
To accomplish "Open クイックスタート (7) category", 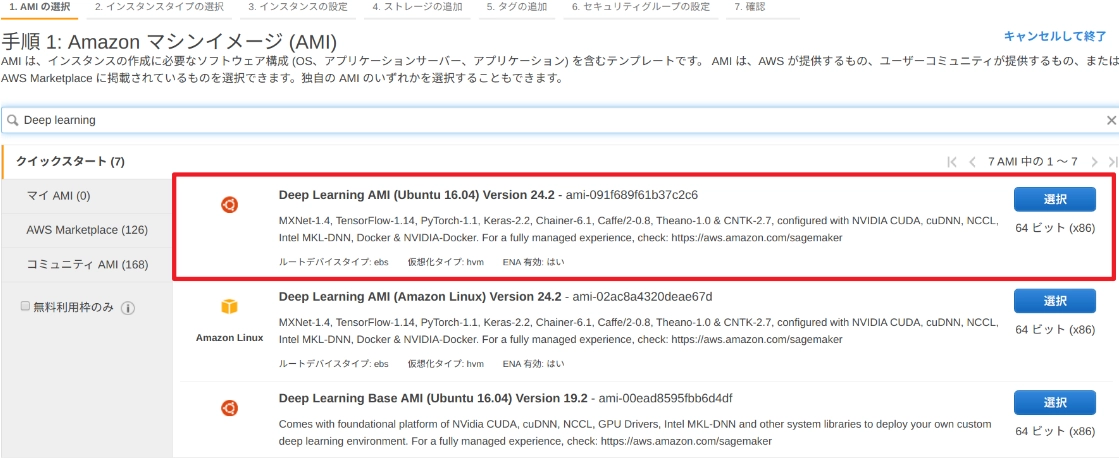I will click(88, 161).
